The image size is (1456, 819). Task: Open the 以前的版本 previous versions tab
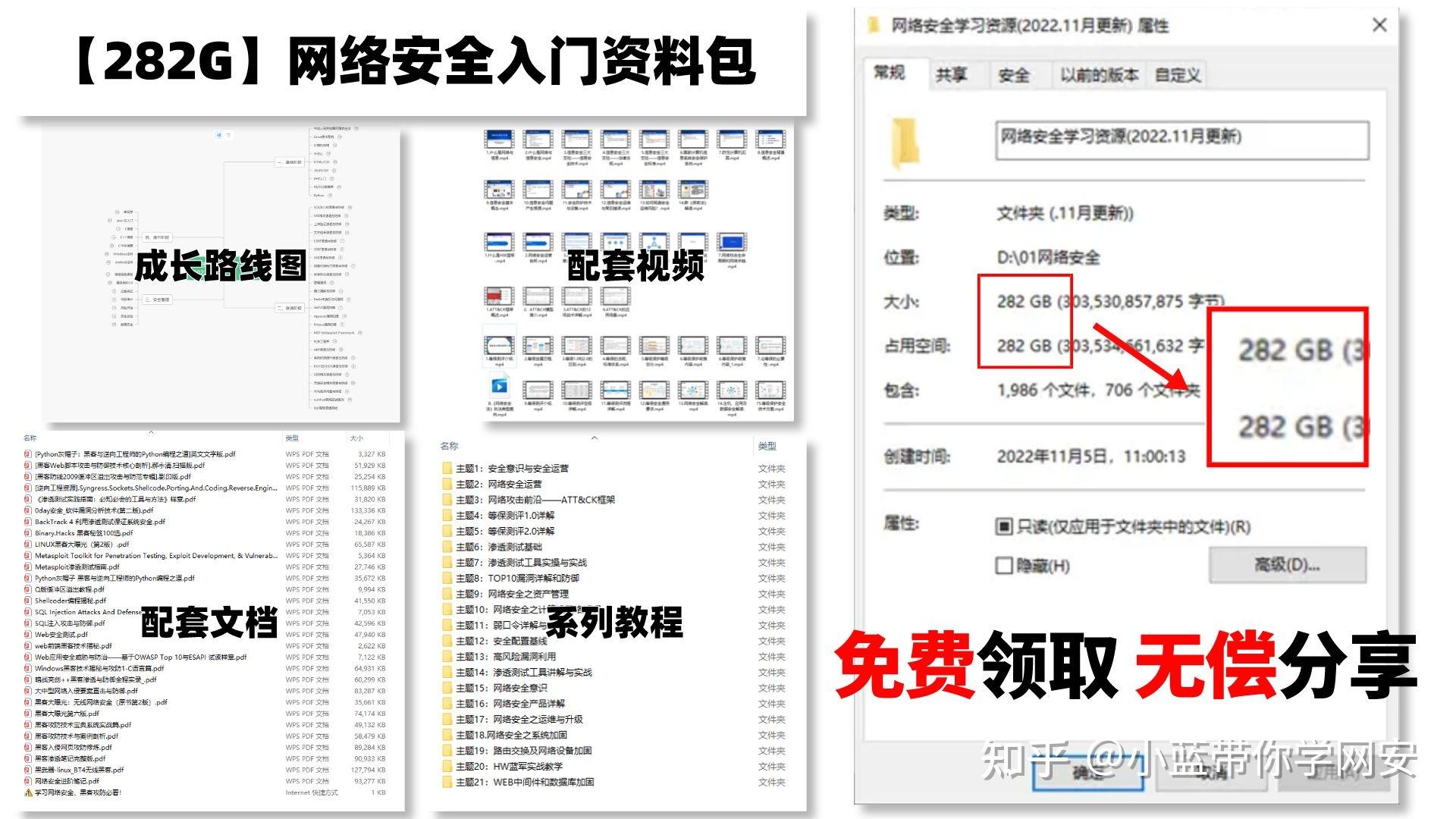(1099, 75)
